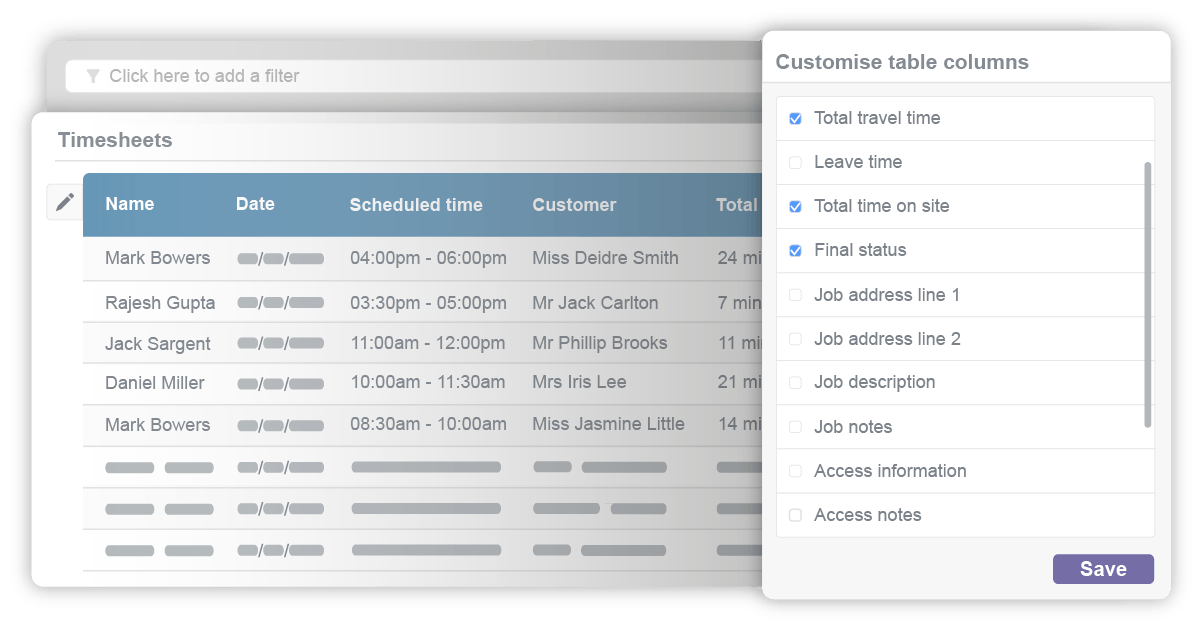Sort by the Name column header

[x=129, y=204]
